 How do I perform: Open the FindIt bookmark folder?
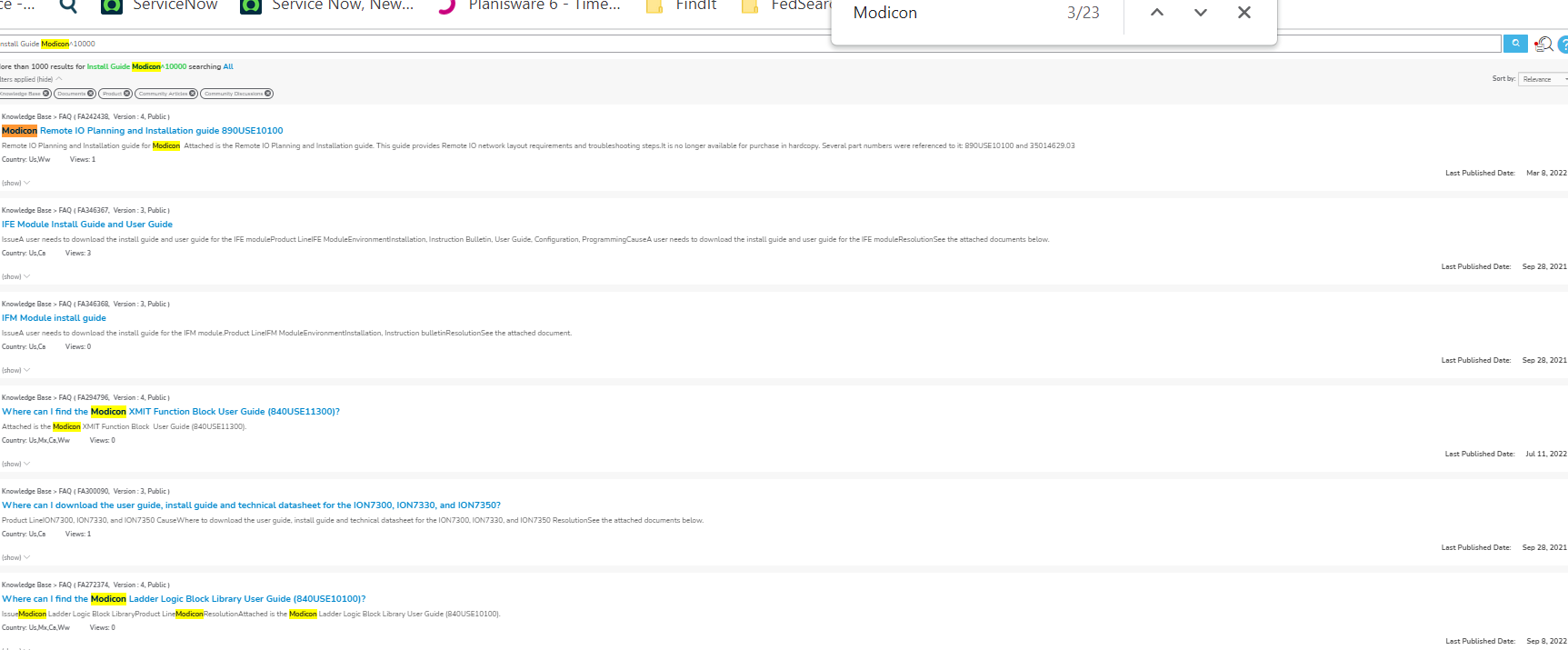[x=681, y=5]
